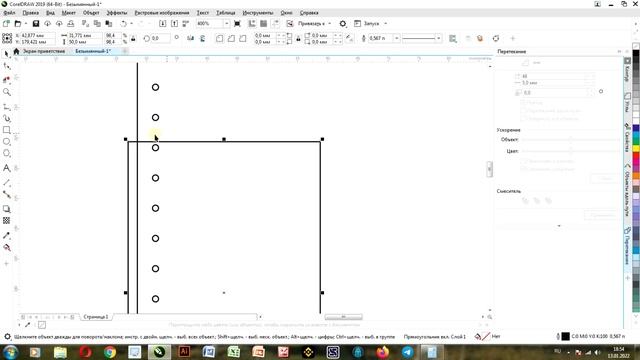Screen dimensions: 640x360
Task: Click the Print icon
Action: [71, 24]
